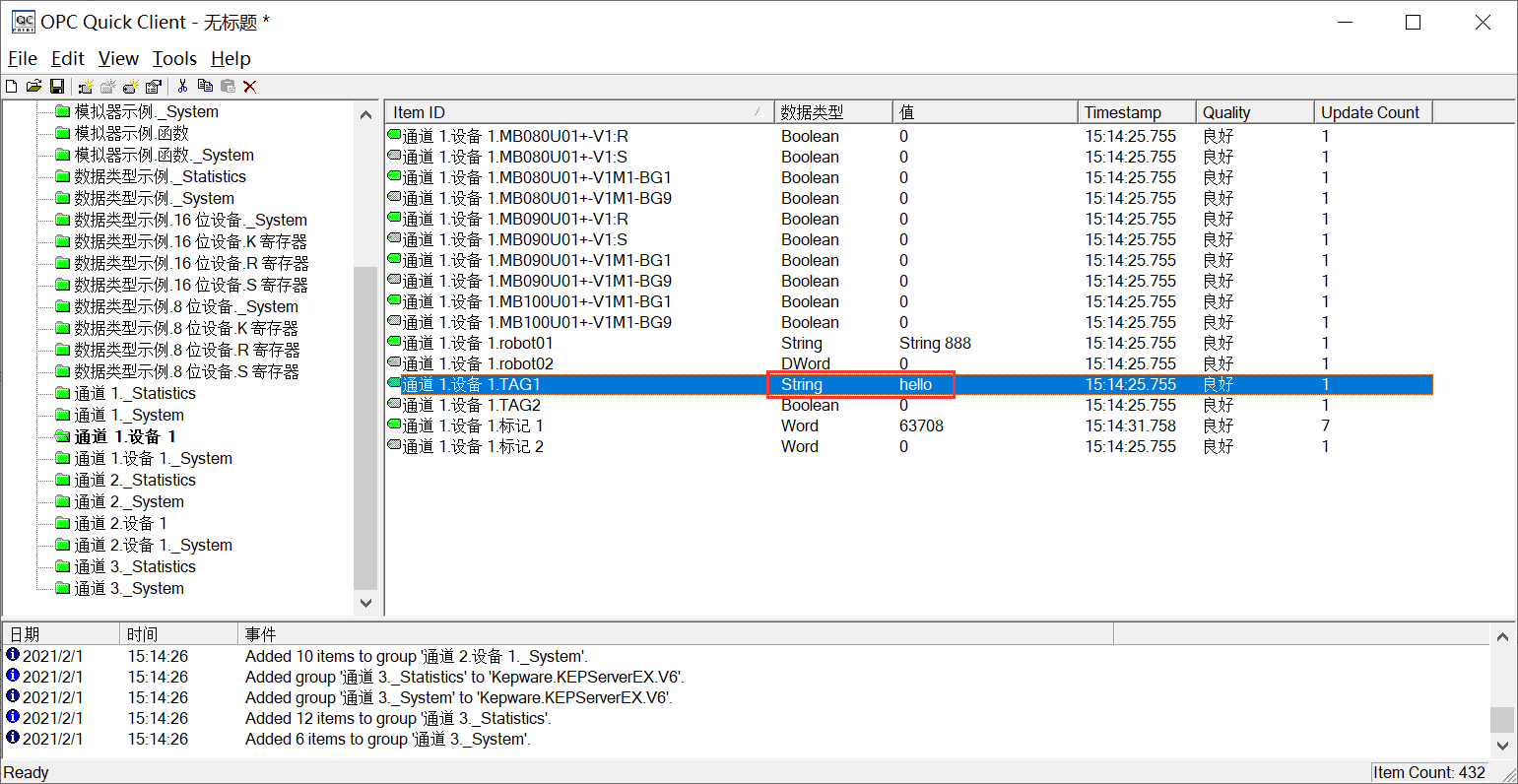Select 数据类型示例.16 位设备.K 寄存器 tree node
This screenshot has height=784, width=1518.
click(191, 242)
